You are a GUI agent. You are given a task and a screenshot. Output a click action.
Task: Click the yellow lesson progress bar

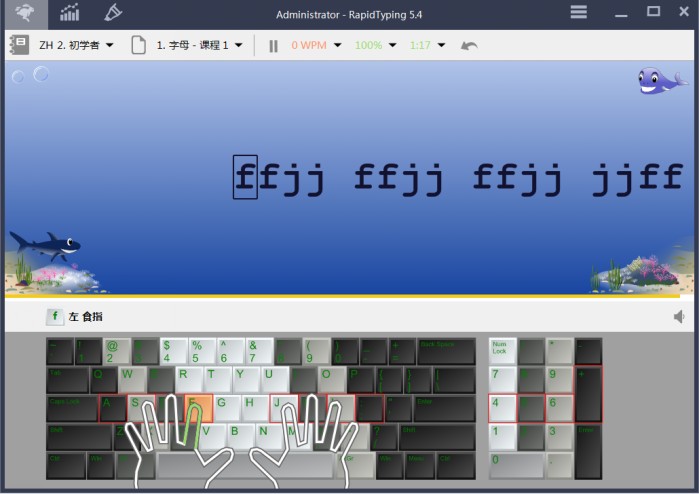(x=340, y=297)
